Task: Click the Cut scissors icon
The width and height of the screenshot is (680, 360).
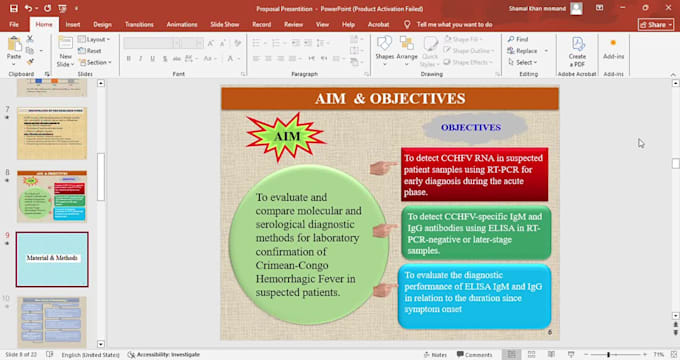Action: [x=30, y=39]
